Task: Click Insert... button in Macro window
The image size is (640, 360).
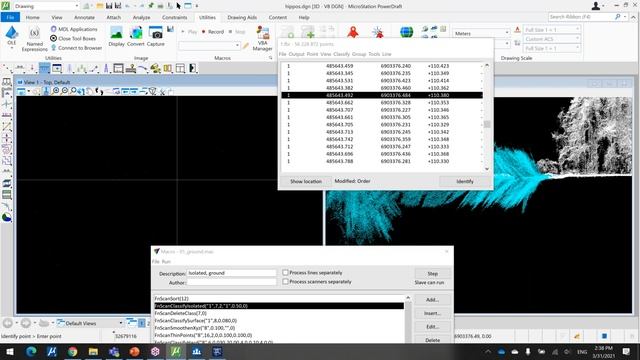Action: point(432,313)
